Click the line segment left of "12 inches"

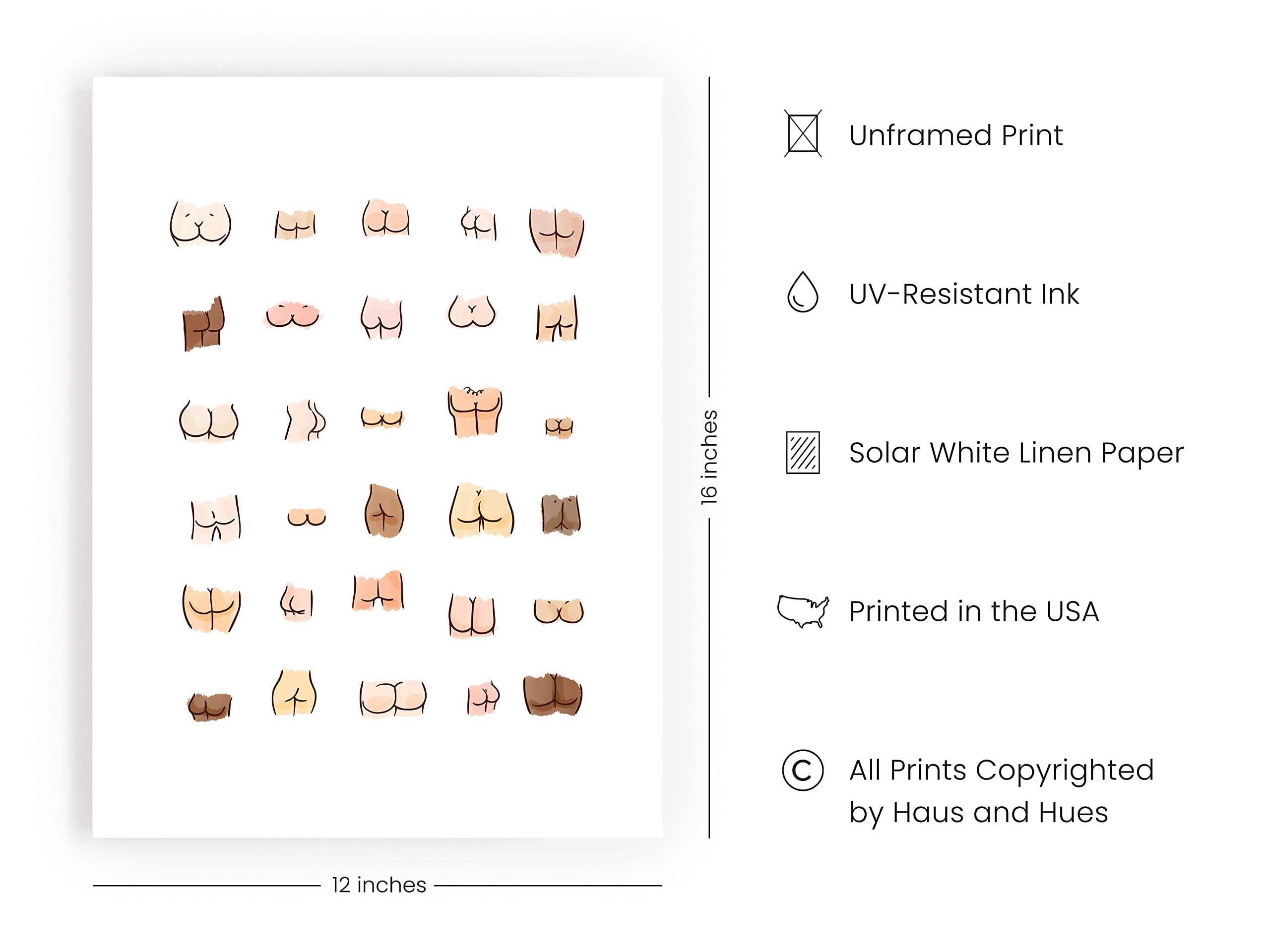207,886
